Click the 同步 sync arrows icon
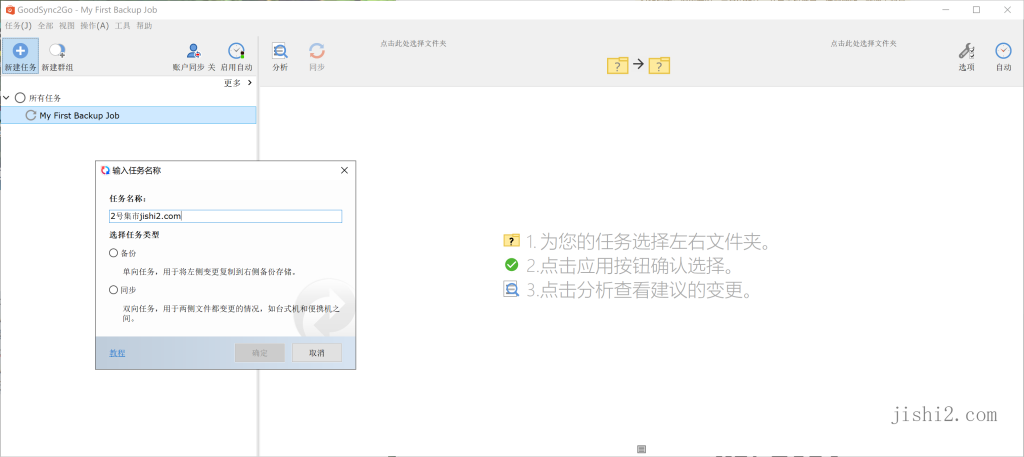Screen dimensions: 1024x457 click(317, 51)
